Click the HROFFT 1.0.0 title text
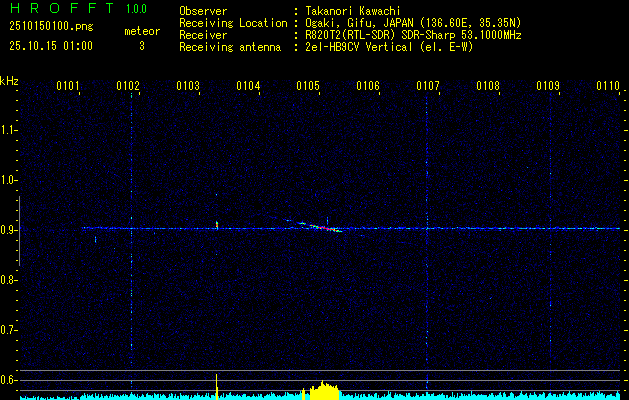The image size is (629, 400). pos(79,8)
